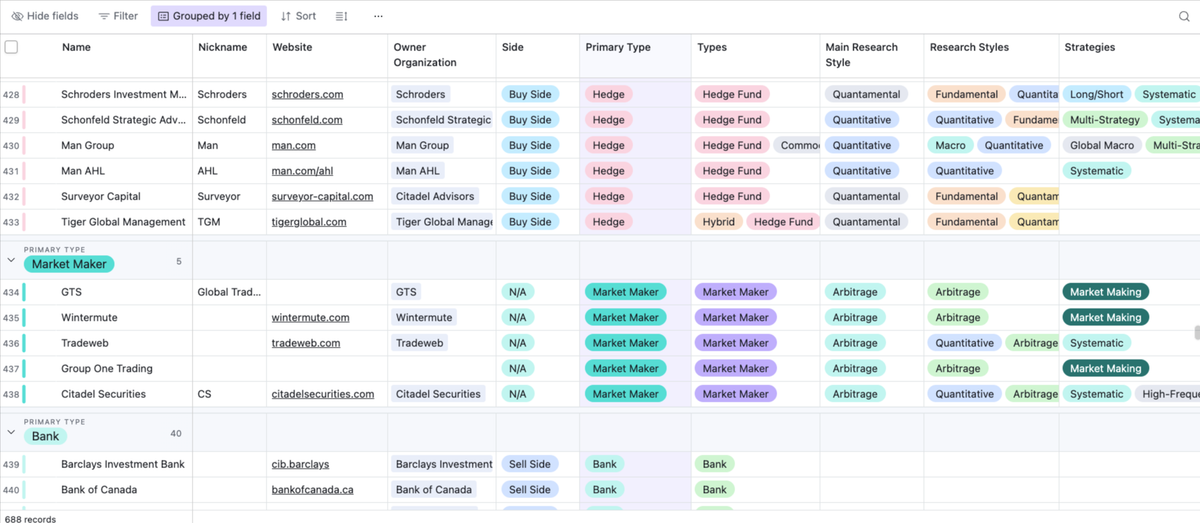Click the 688 records count
1200x523 pixels.
pyautogui.click(x=30, y=518)
